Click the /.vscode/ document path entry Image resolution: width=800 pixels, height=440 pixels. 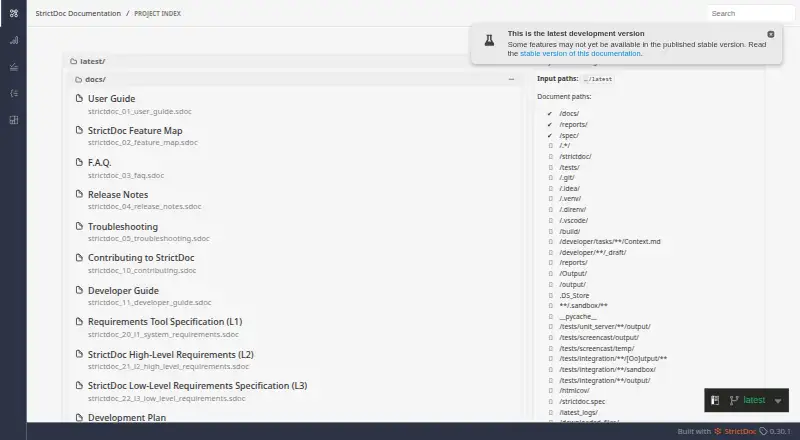click(573, 221)
